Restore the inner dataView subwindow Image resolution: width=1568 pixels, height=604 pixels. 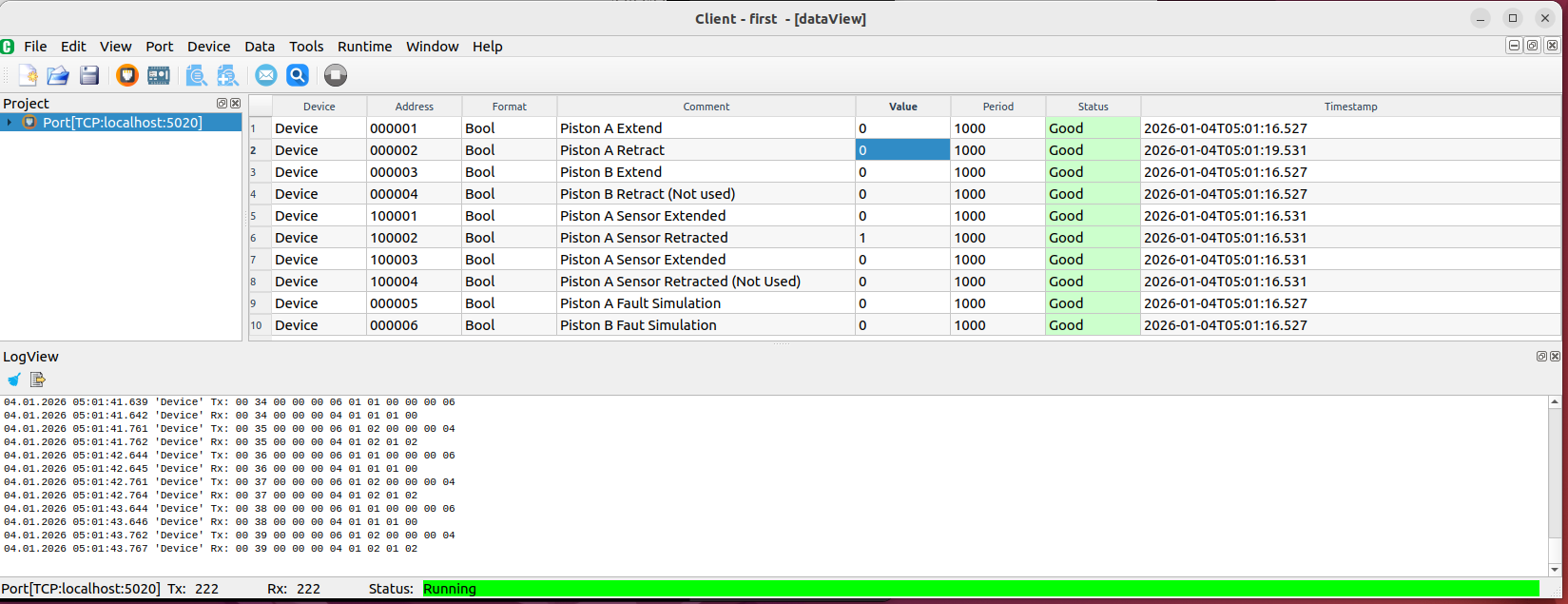click(x=1533, y=46)
